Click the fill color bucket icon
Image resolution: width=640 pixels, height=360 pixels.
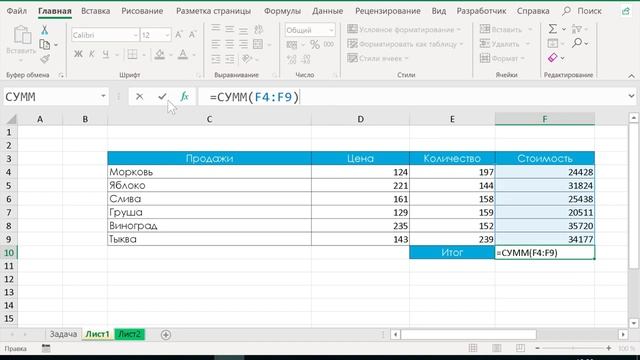(x=160, y=54)
